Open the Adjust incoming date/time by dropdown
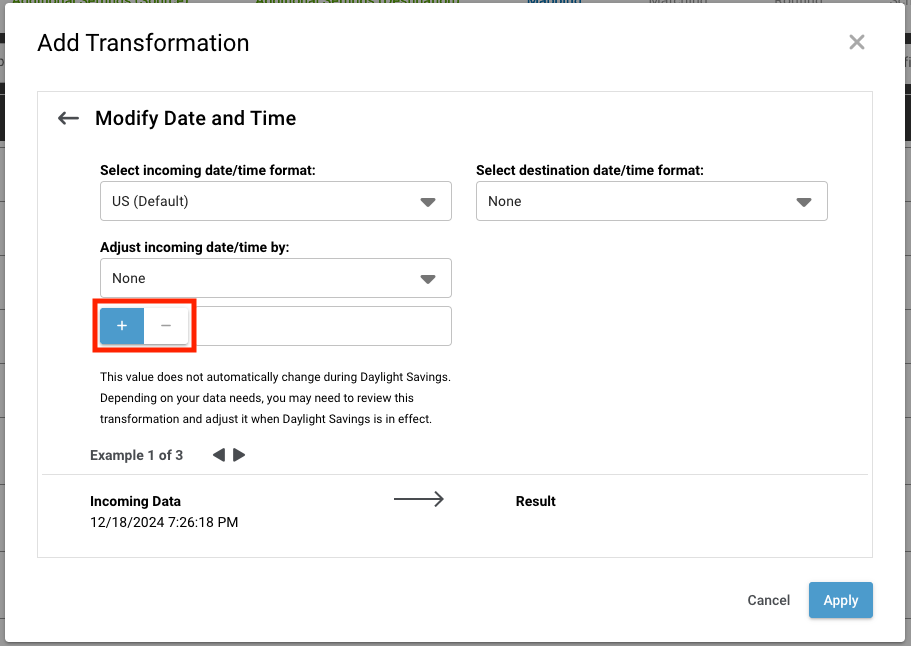911x646 pixels. [x=275, y=278]
